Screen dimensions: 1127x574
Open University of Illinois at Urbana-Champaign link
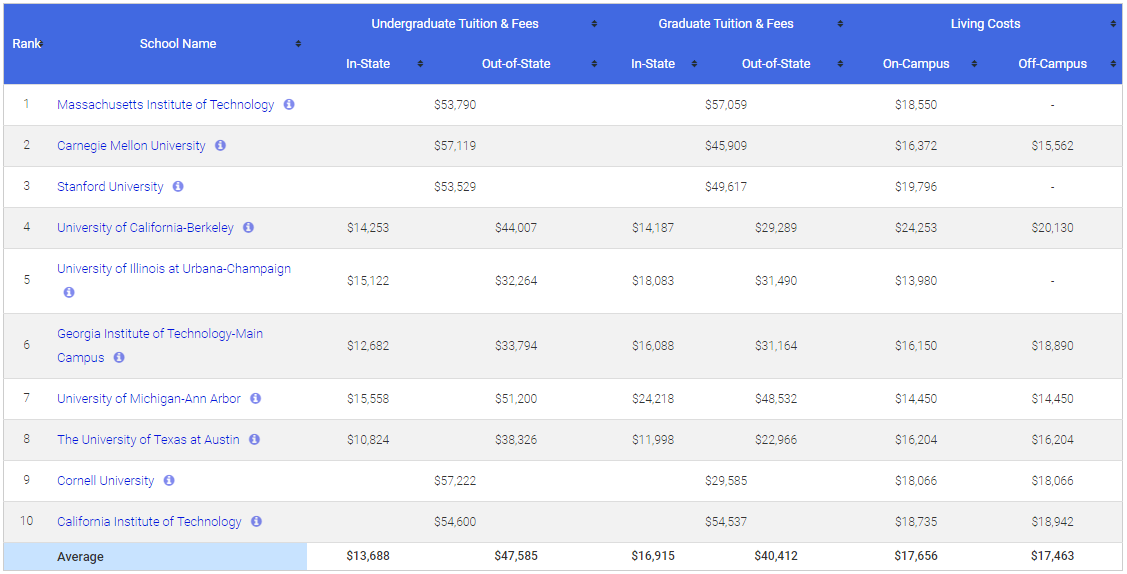click(x=174, y=269)
